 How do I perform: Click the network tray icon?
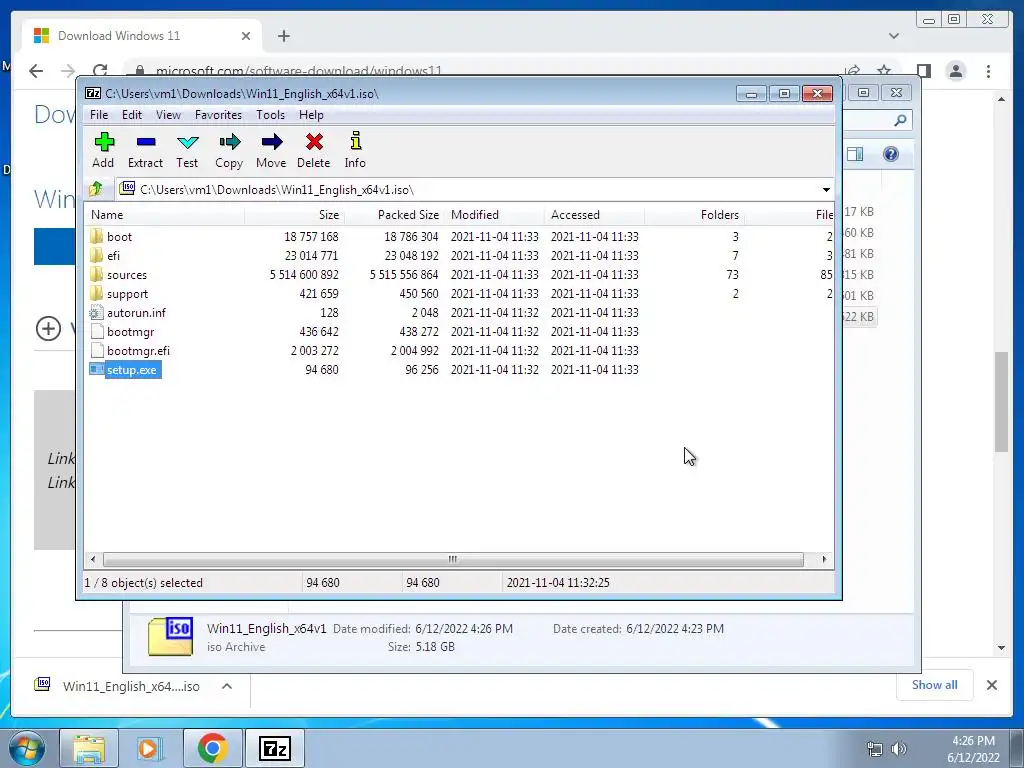pos(874,749)
